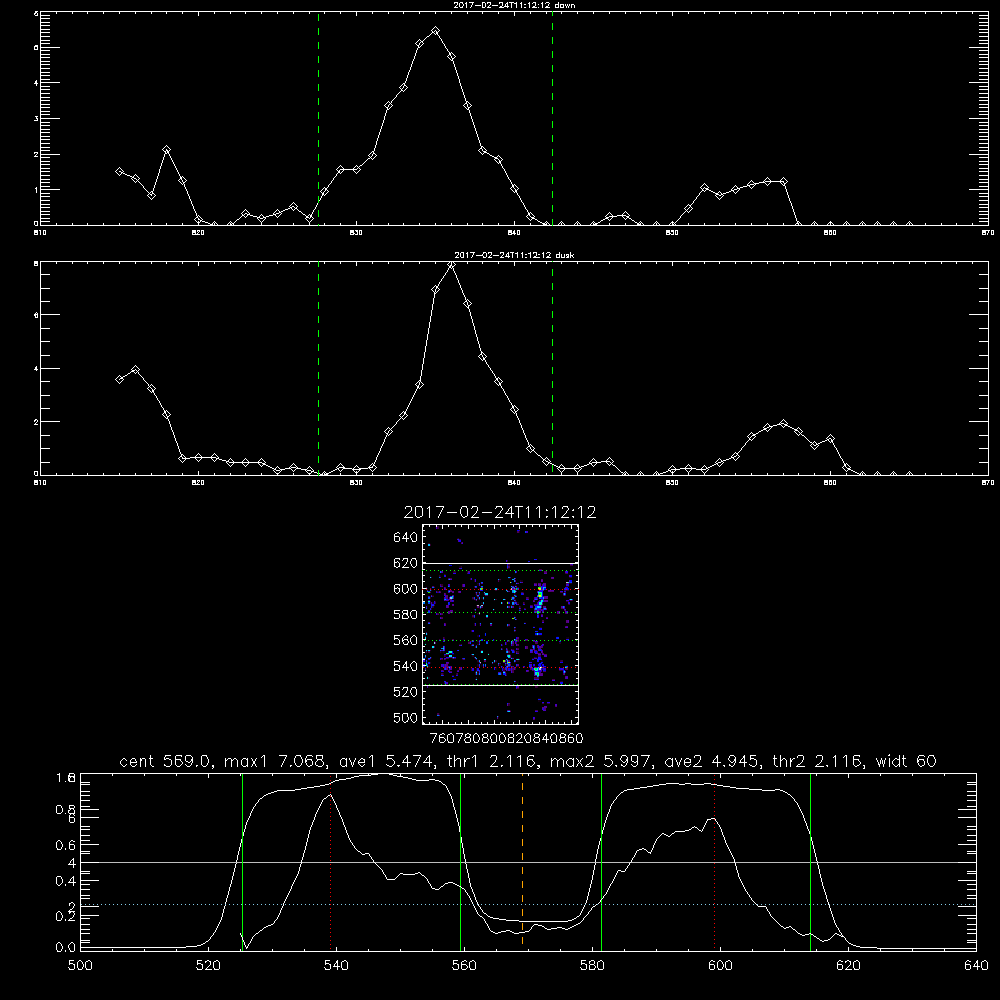Click solid white line near 525 in color image

coord(500,686)
